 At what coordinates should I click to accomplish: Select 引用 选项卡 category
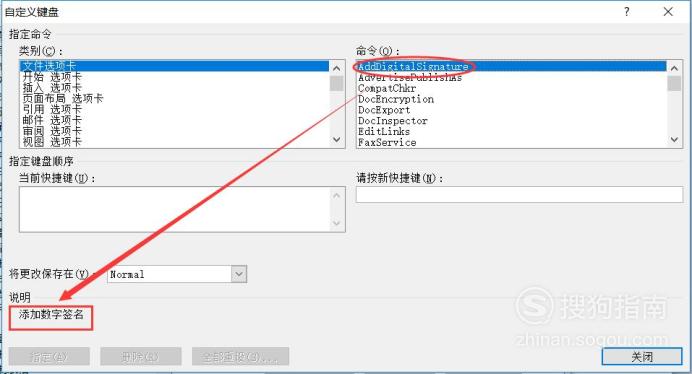(174, 109)
